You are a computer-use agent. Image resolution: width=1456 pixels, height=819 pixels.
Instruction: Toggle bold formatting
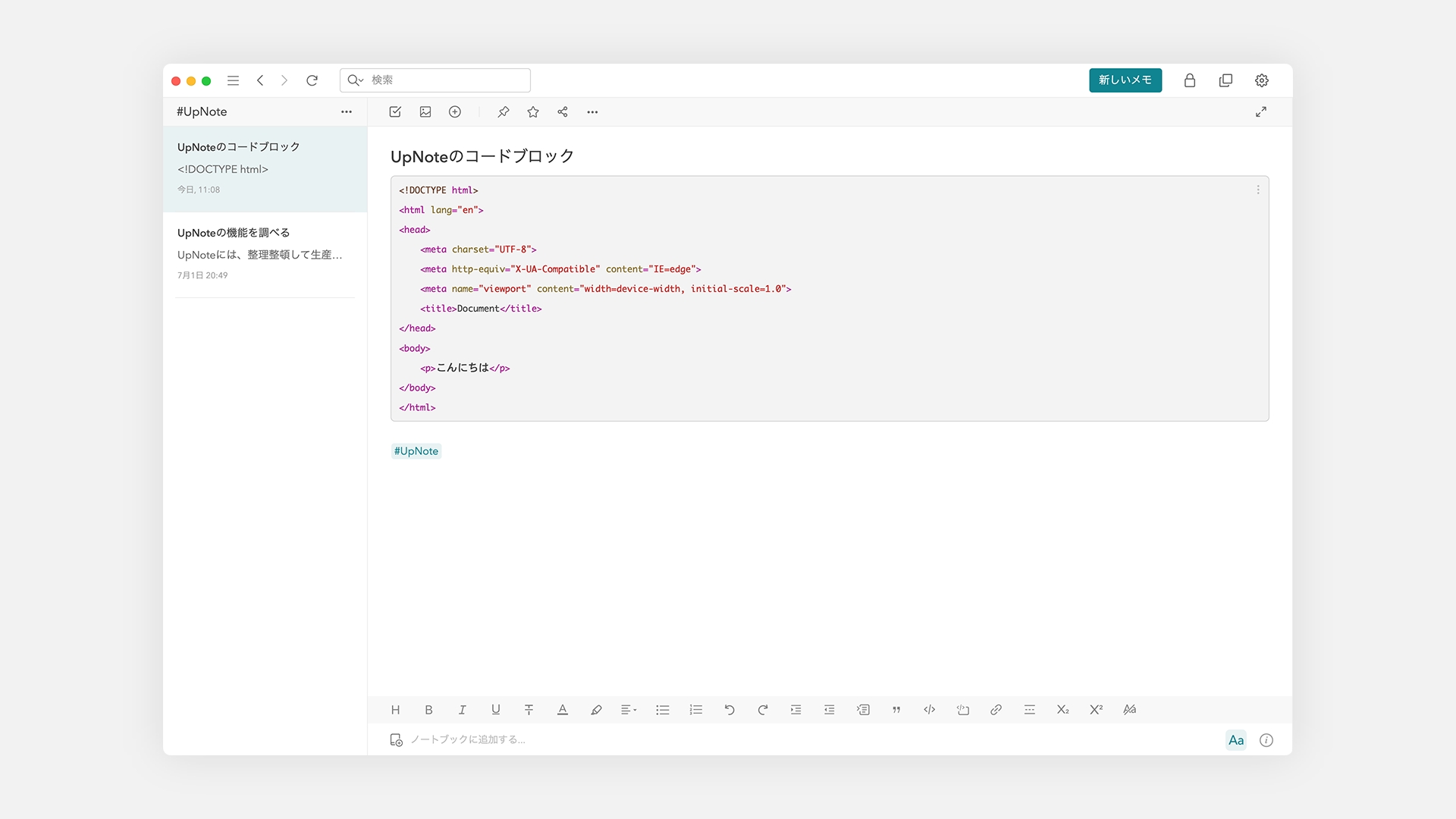428,710
